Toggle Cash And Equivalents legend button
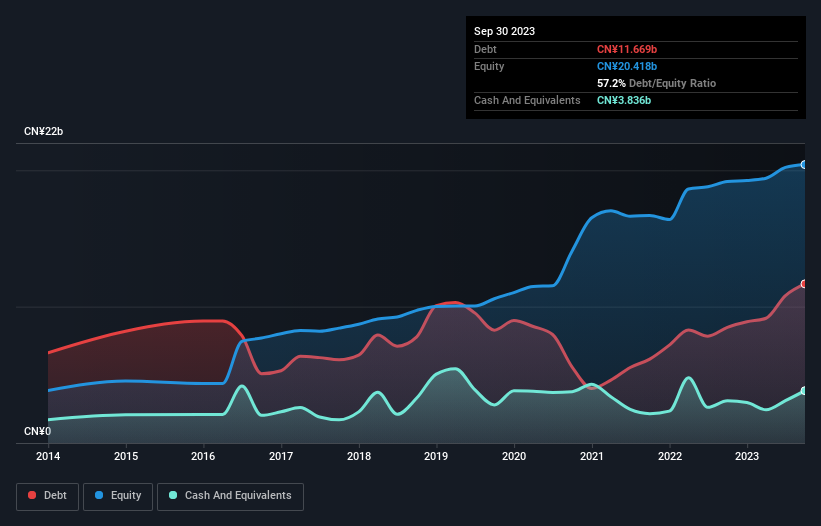Image resolution: width=821 pixels, height=526 pixels. coord(230,496)
